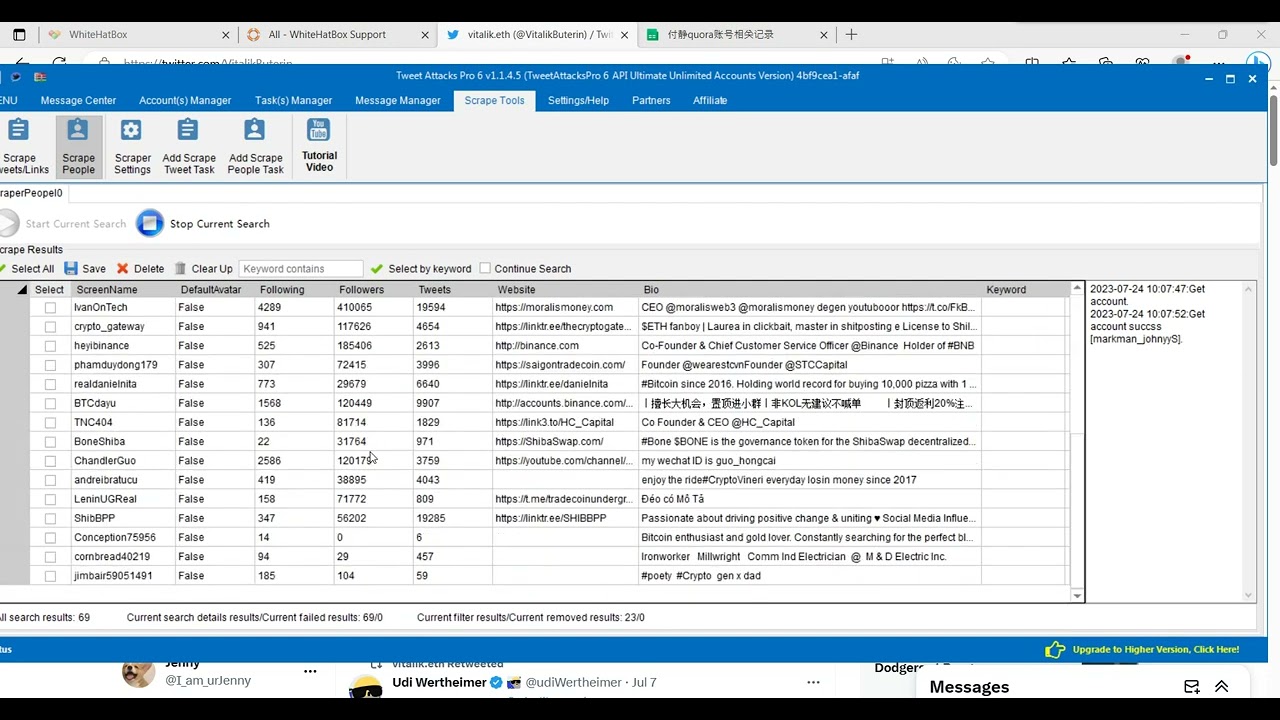Expand the row selector header arrow
Screen dimensions: 1280x720
point(22,290)
